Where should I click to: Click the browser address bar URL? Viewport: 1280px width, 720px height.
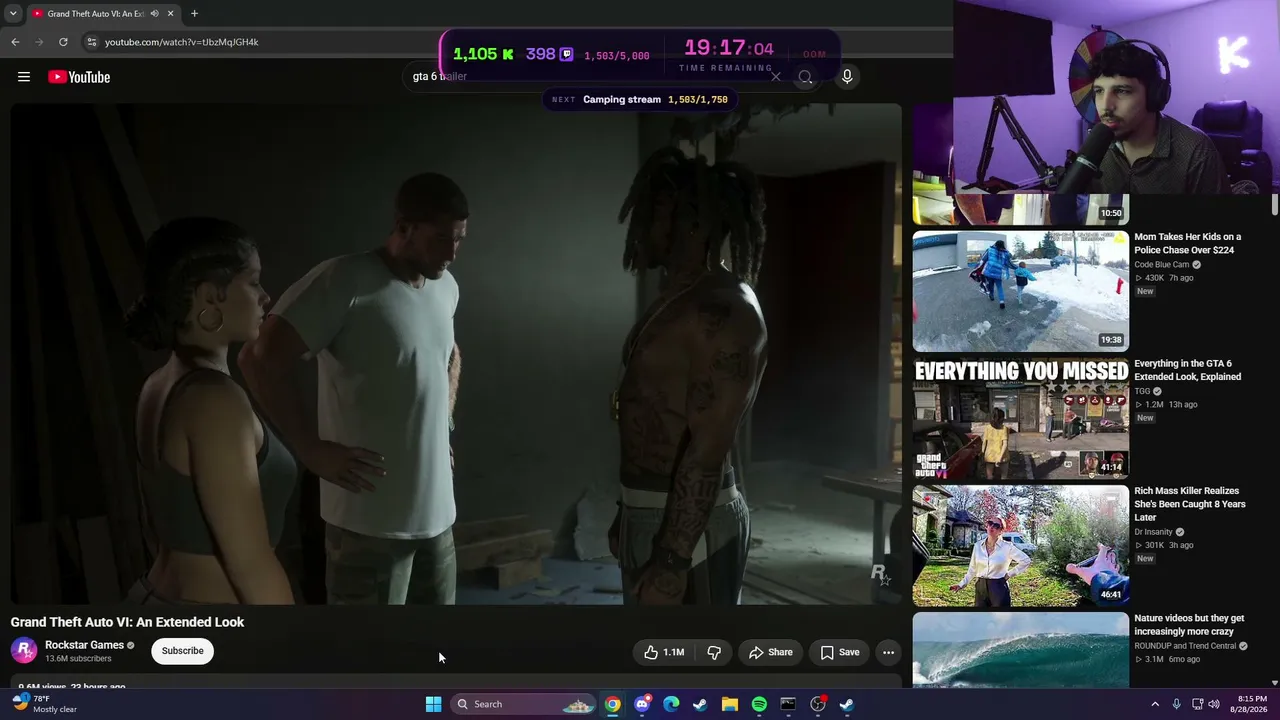(x=181, y=42)
